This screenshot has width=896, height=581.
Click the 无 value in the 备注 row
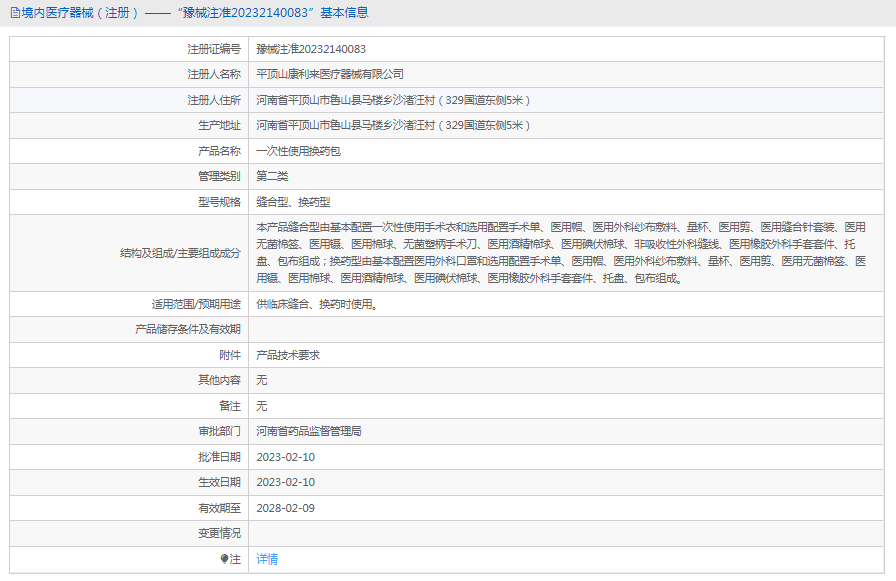(262, 406)
